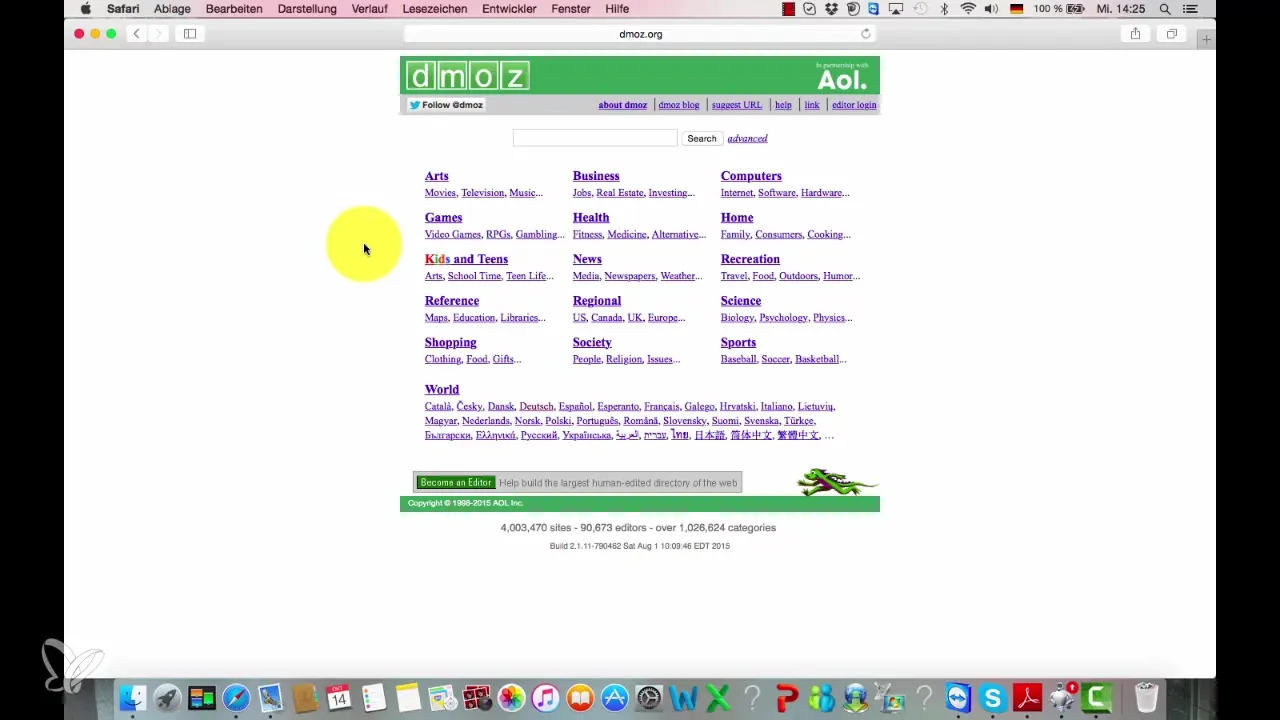Image resolution: width=1280 pixels, height=720 pixels.
Task: Open the Psychology subcategory link
Action: 783,318
